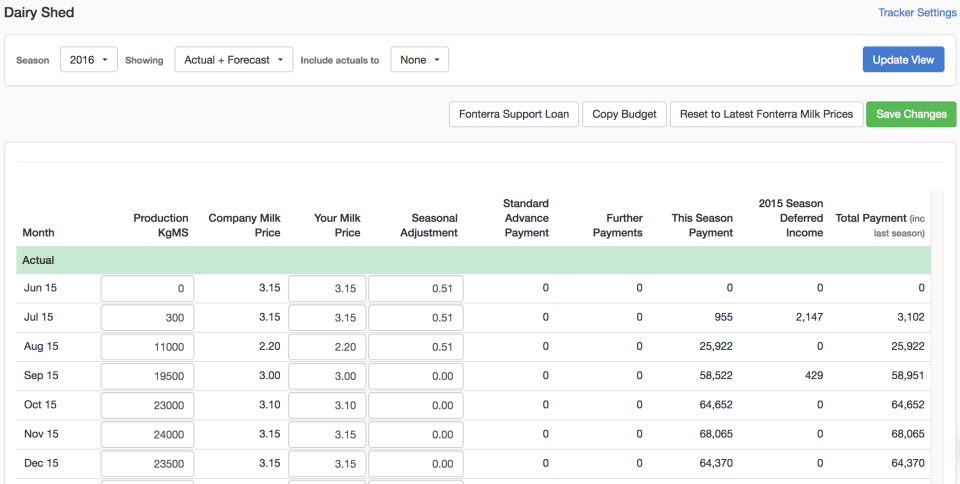Reset to Latest Fonterra Milk Prices

pyautogui.click(x=766, y=114)
